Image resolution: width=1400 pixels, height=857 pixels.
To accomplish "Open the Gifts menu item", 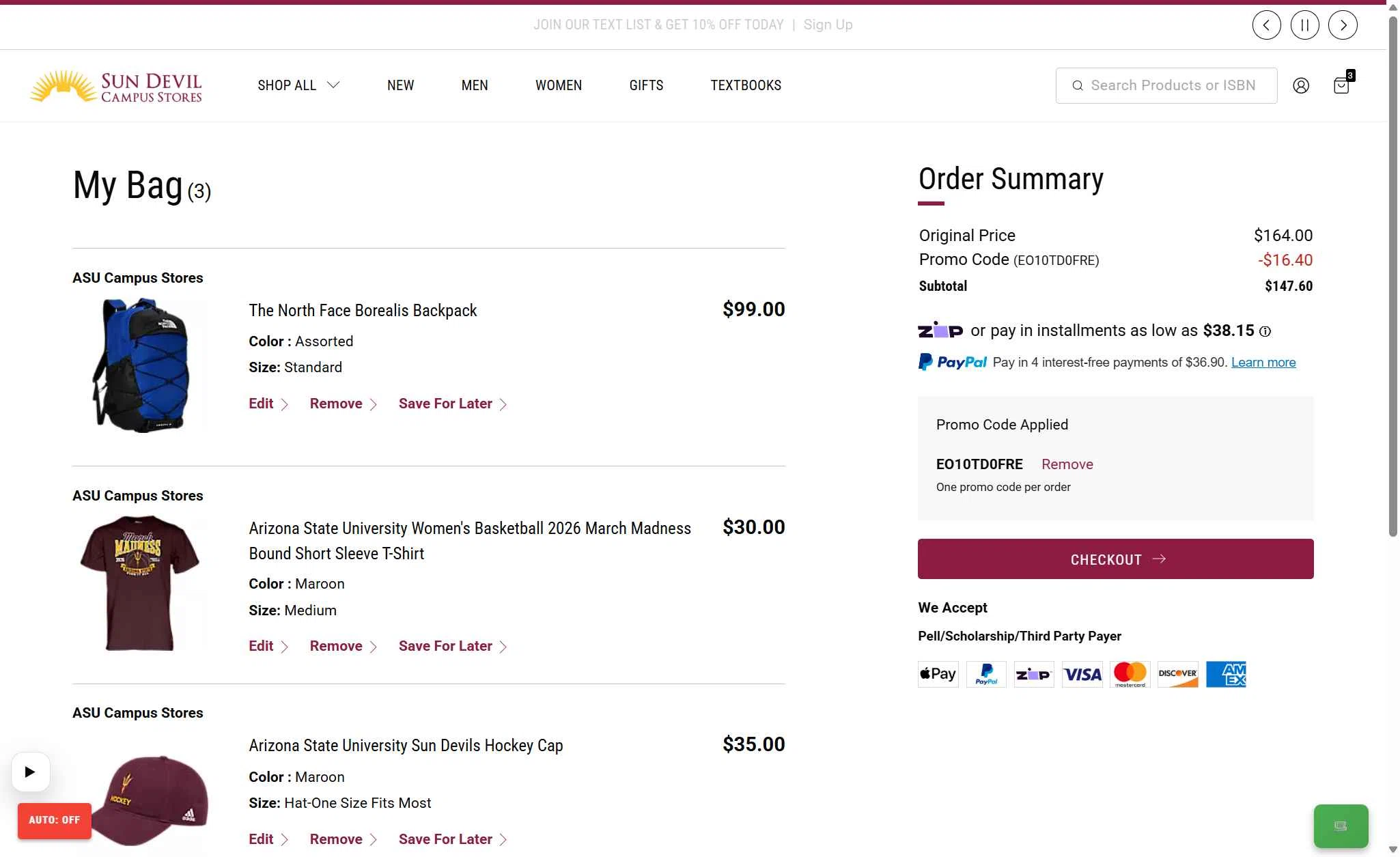I will pyautogui.click(x=646, y=85).
